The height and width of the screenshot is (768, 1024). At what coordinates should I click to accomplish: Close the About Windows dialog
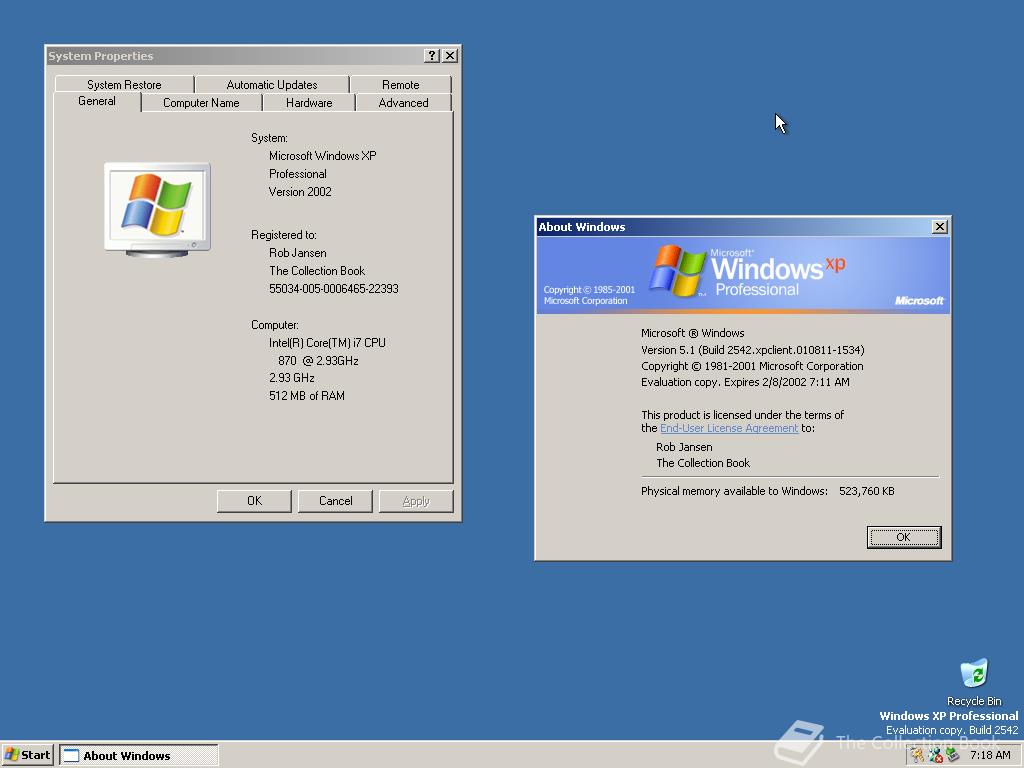point(940,227)
